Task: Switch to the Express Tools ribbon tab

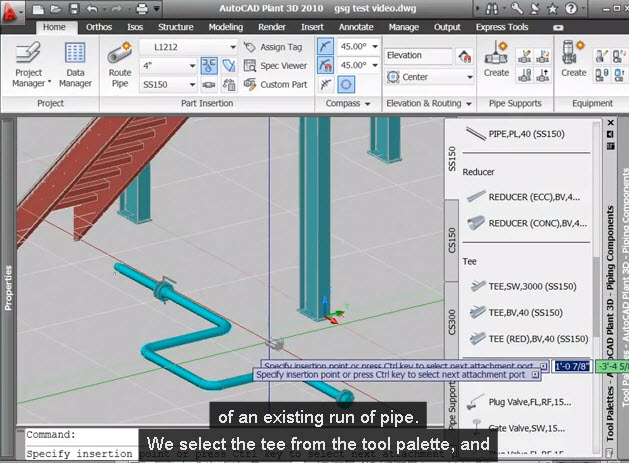Action: 502,27
